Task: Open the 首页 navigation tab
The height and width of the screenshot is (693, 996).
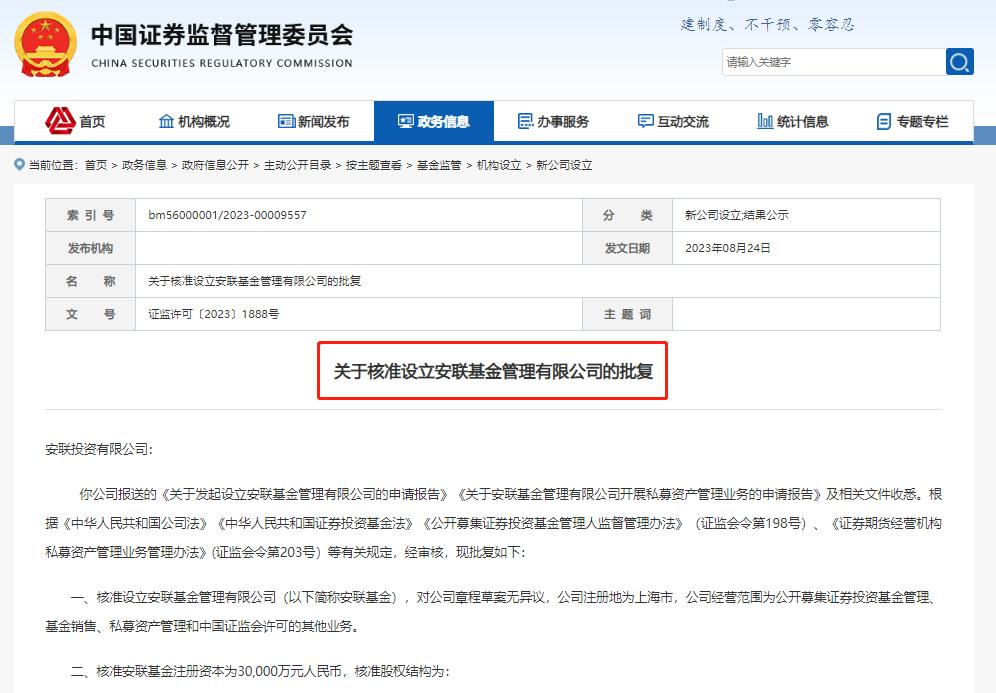Action: tap(74, 121)
